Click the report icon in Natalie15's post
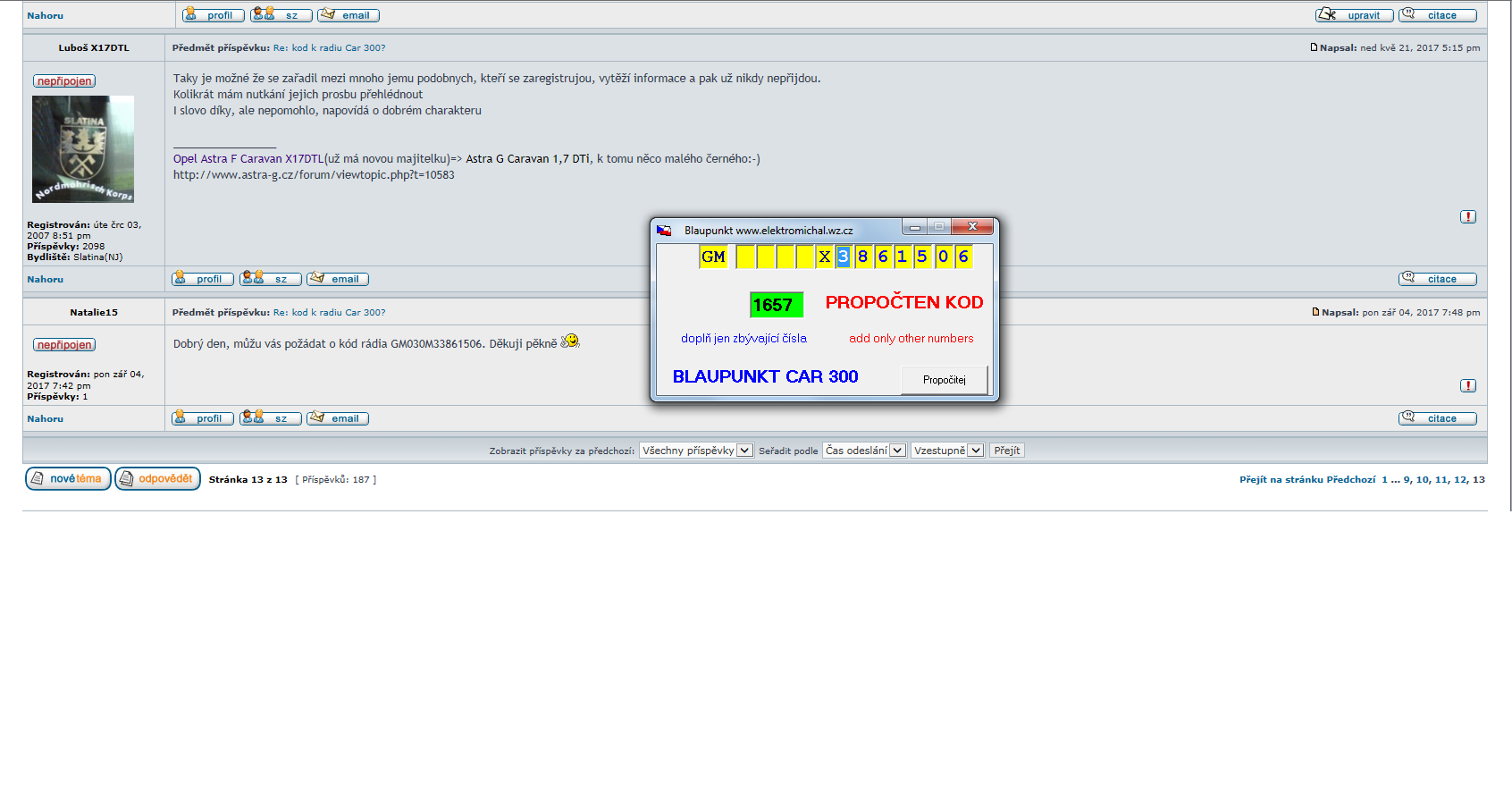1512x809 pixels. [x=1467, y=386]
